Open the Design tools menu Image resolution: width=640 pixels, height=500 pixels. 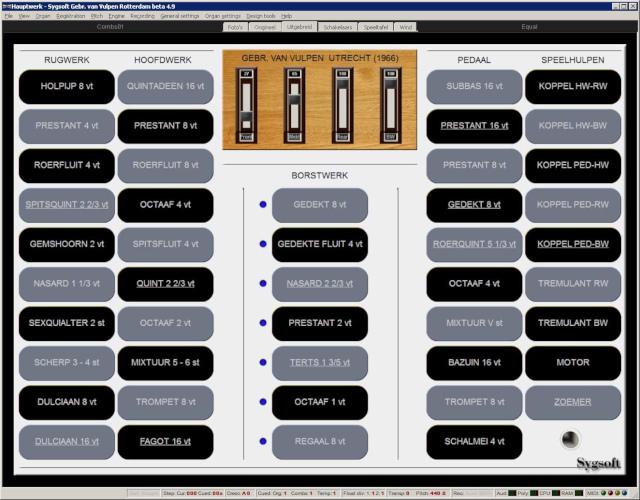coord(260,17)
